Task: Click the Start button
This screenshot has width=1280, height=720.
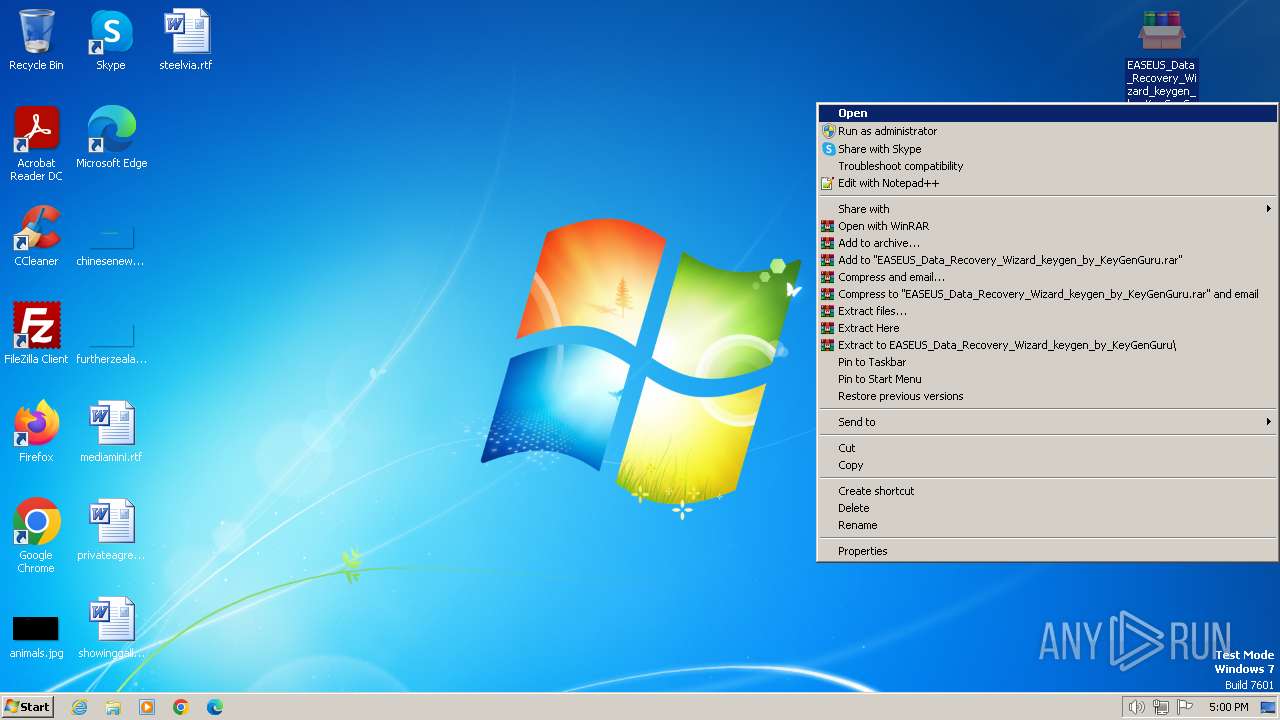Action: click(28, 707)
